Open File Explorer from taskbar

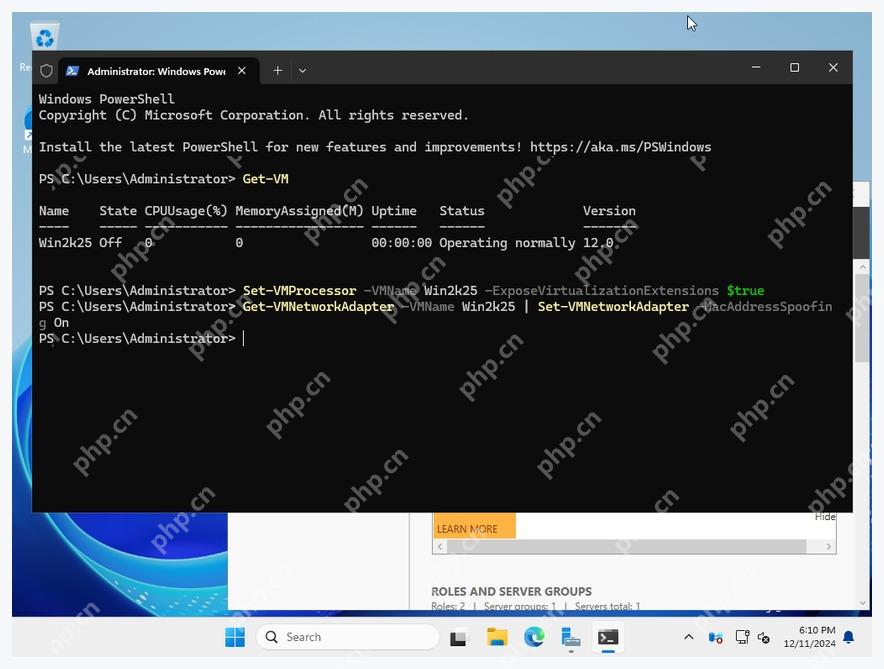pos(497,637)
